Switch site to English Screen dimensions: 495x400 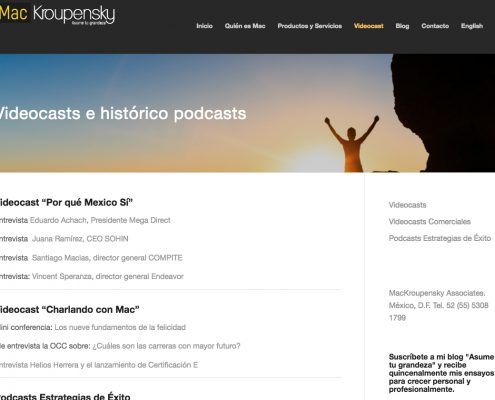472,26
